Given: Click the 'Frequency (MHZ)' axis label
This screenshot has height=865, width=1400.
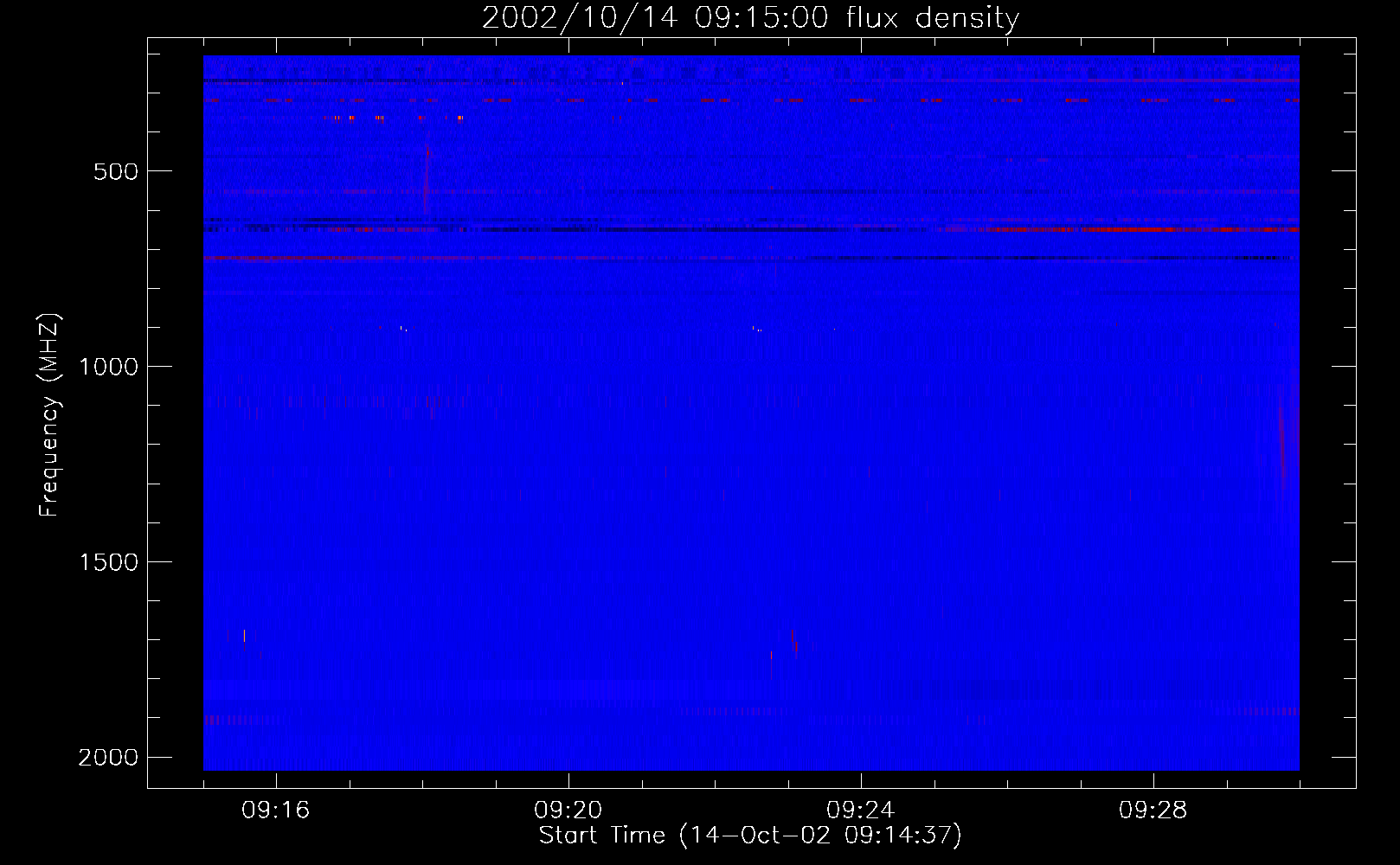Looking at the screenshot, I should (x=50, y=415).
